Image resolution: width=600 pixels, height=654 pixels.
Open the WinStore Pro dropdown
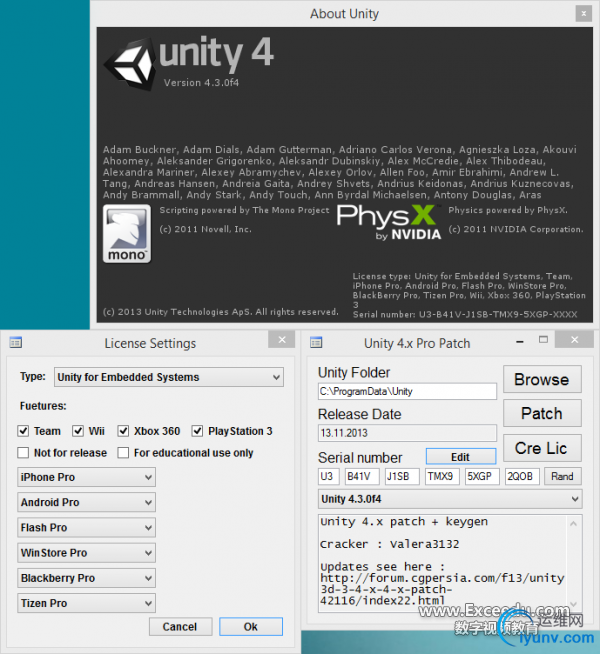tap(86, 553)
